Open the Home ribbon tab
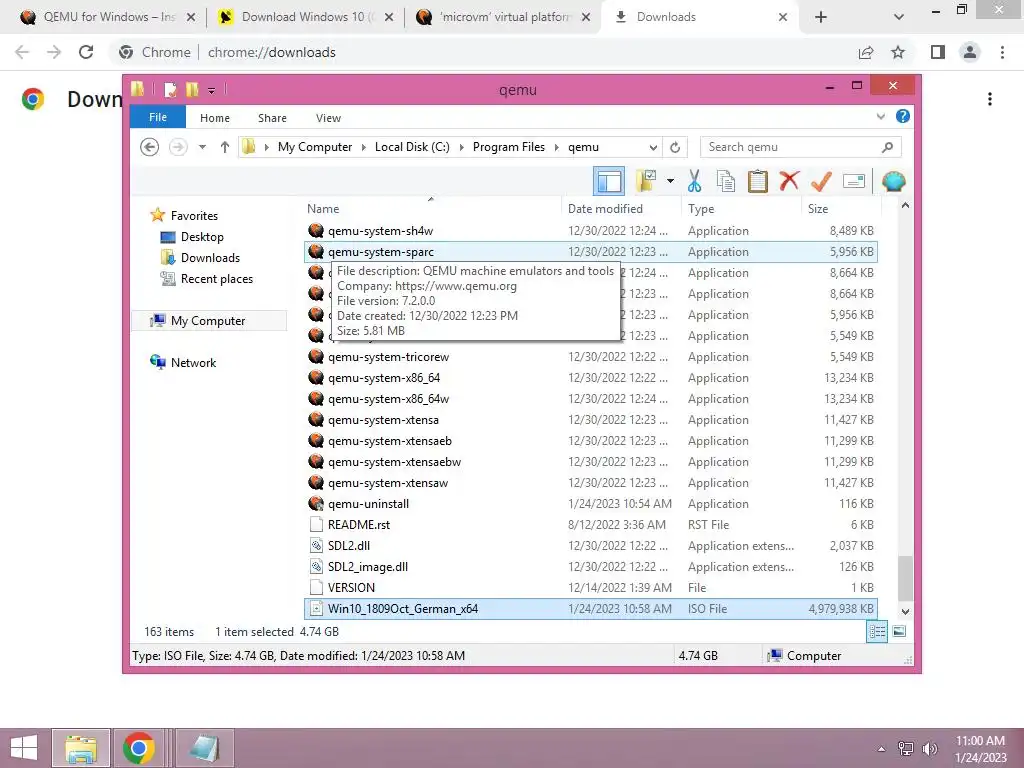The height and width of the screenshot is (768, 1024). click(215, 118)
